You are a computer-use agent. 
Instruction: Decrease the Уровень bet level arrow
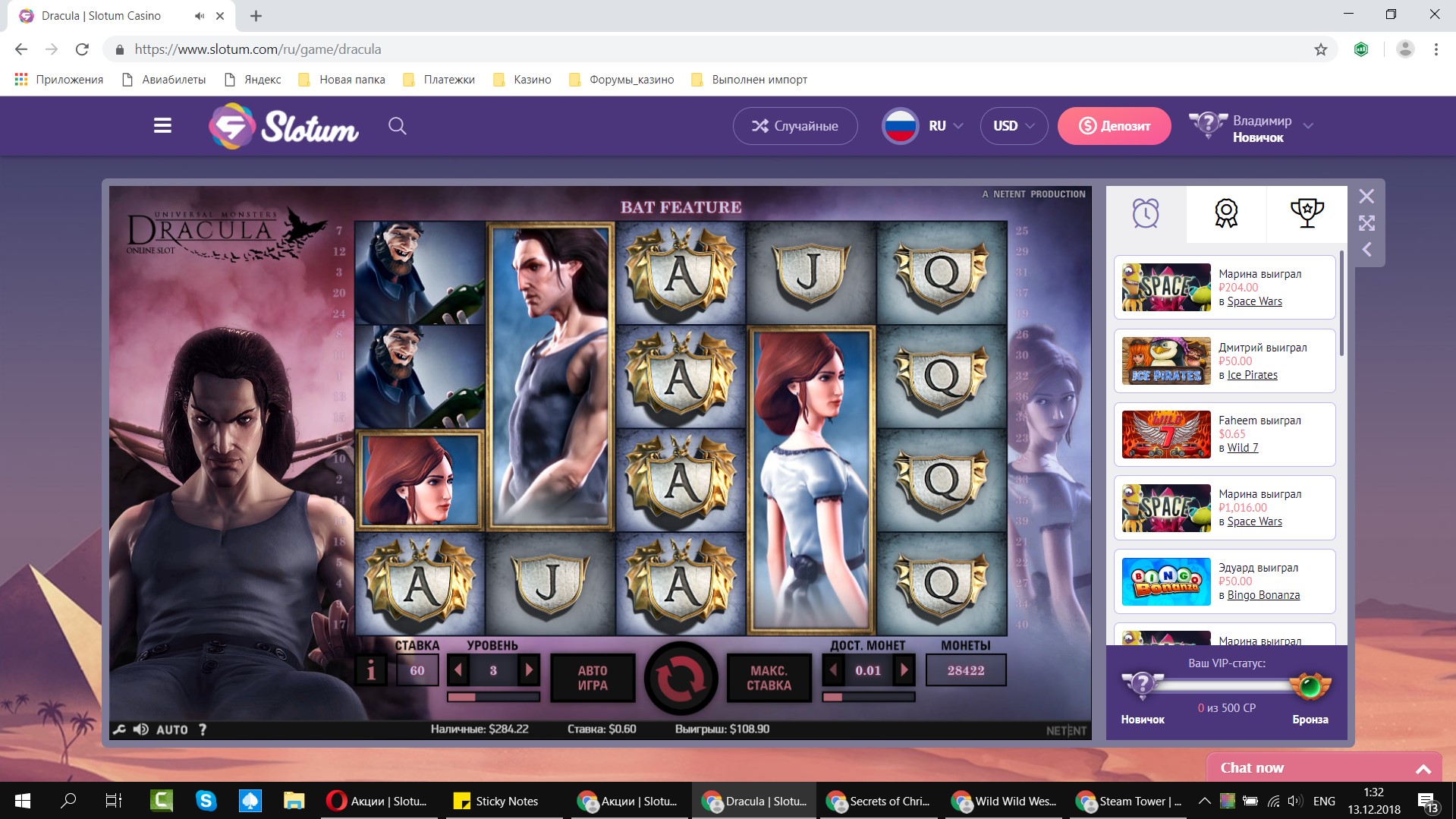pos(458,670)
